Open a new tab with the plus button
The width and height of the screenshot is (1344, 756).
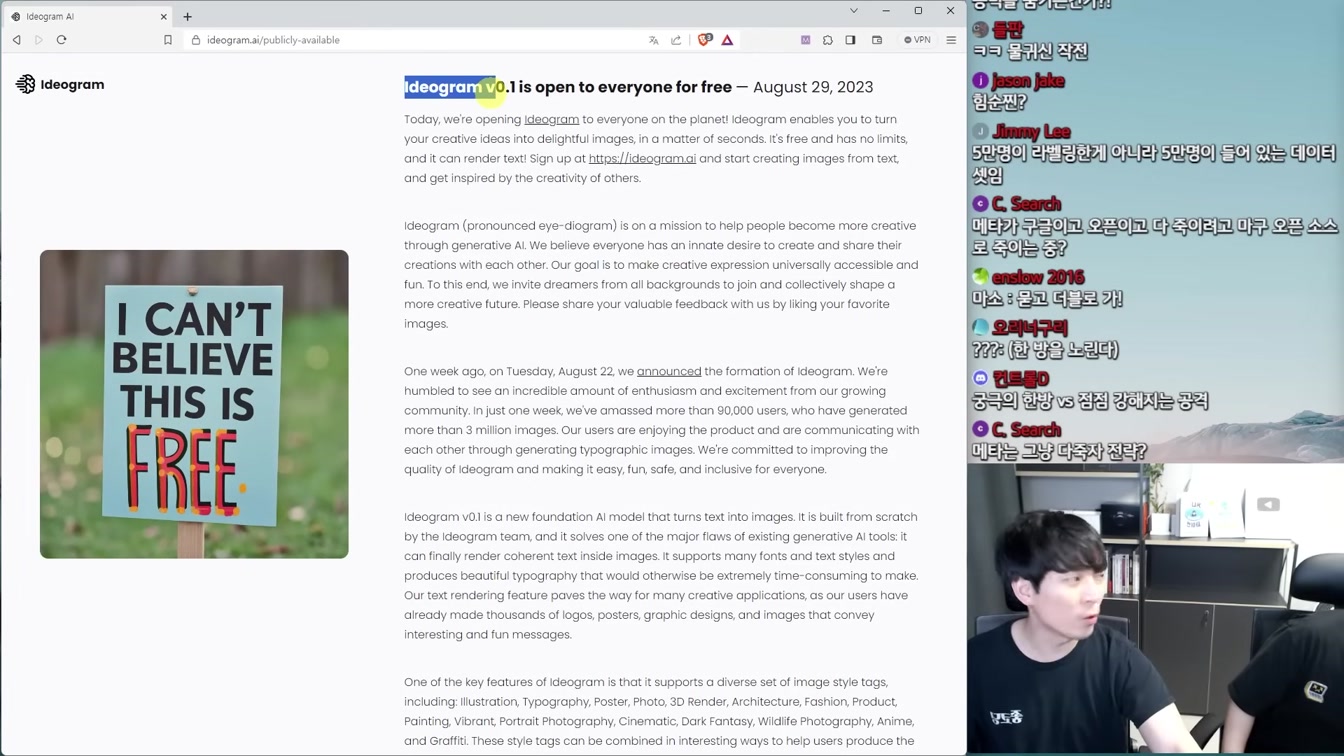(x=187, y=16)
